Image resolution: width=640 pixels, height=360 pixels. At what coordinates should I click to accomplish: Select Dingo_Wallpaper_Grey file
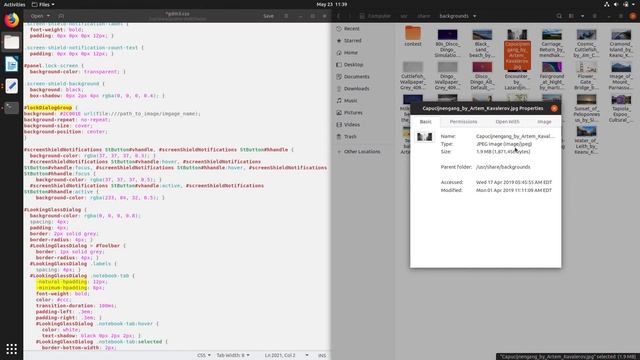[447, 76]
